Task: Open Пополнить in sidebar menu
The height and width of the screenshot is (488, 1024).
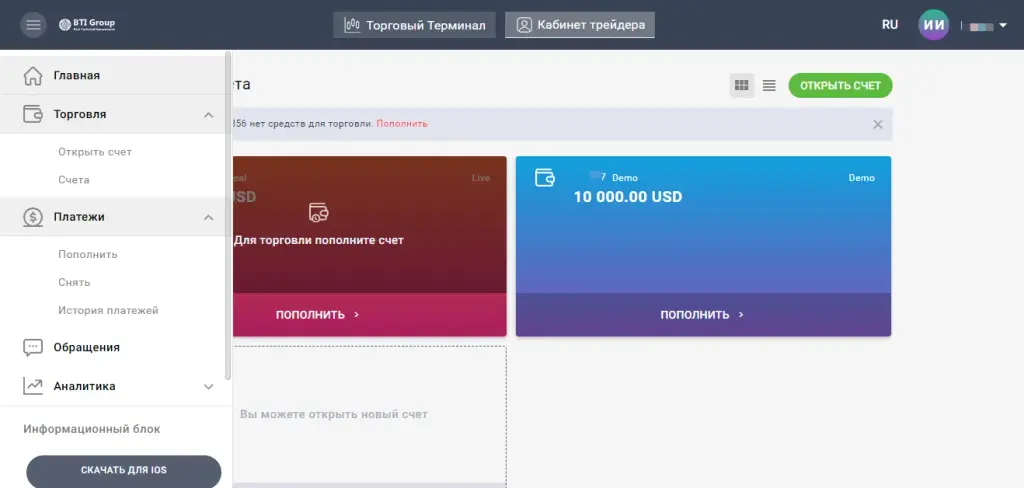Action: [x=88, y=254]
